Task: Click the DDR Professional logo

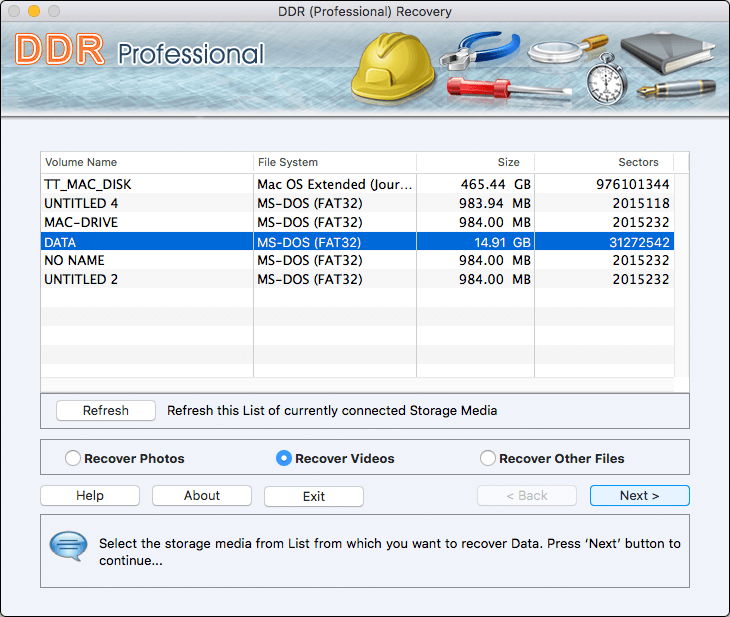Action: coord(140,50)
